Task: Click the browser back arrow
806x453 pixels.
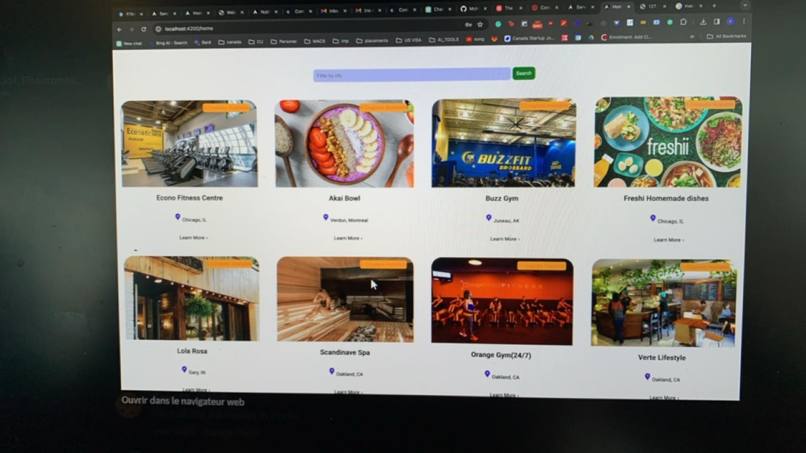Action: click(119, 30)
